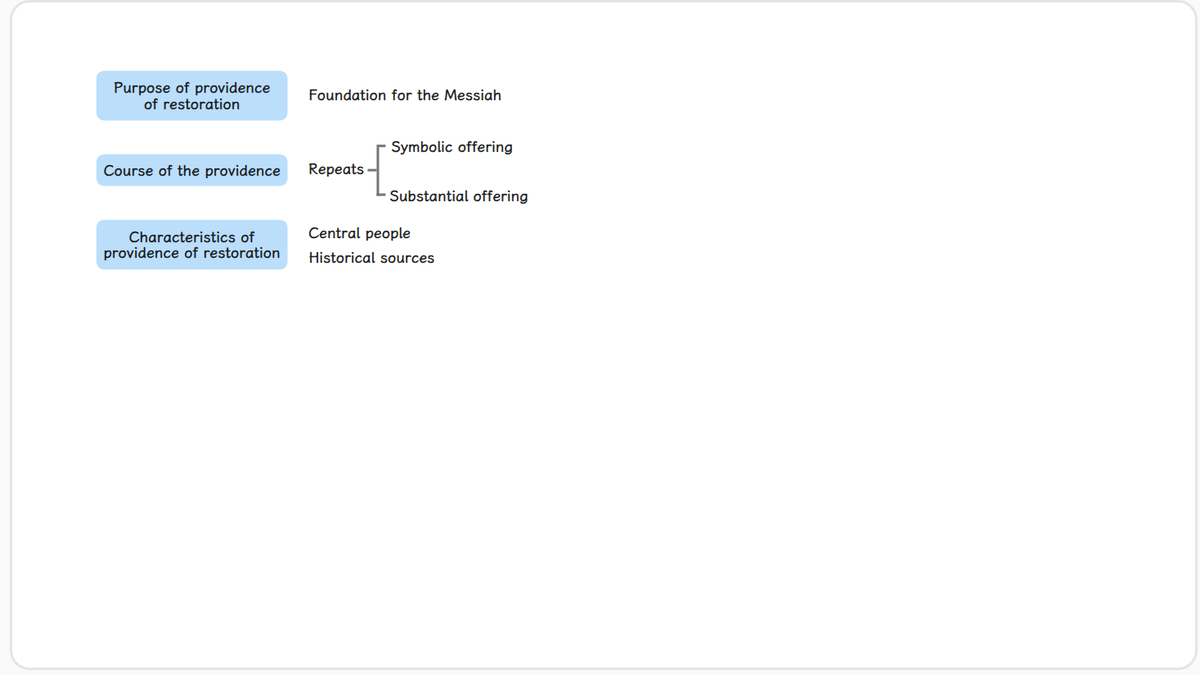Click the 'Repeats' label
The image size is (1200, 675).
[336, 170]
